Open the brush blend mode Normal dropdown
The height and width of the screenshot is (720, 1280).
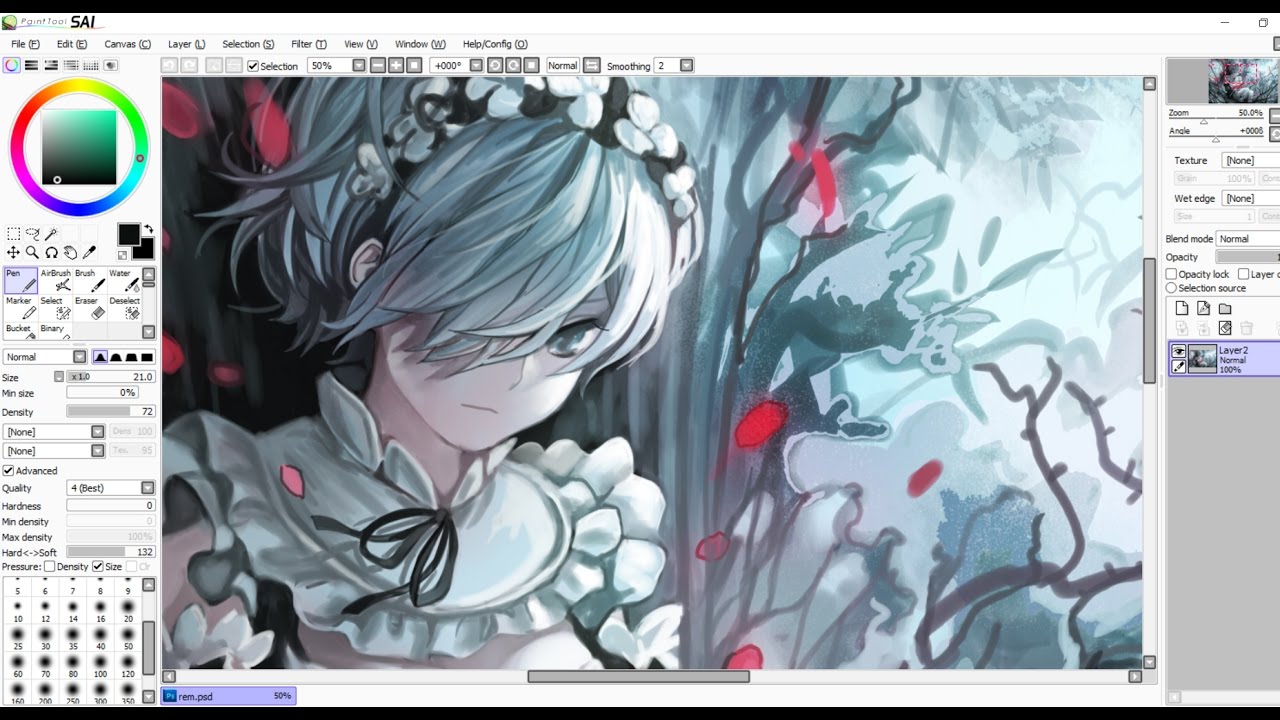coord(46,357)
